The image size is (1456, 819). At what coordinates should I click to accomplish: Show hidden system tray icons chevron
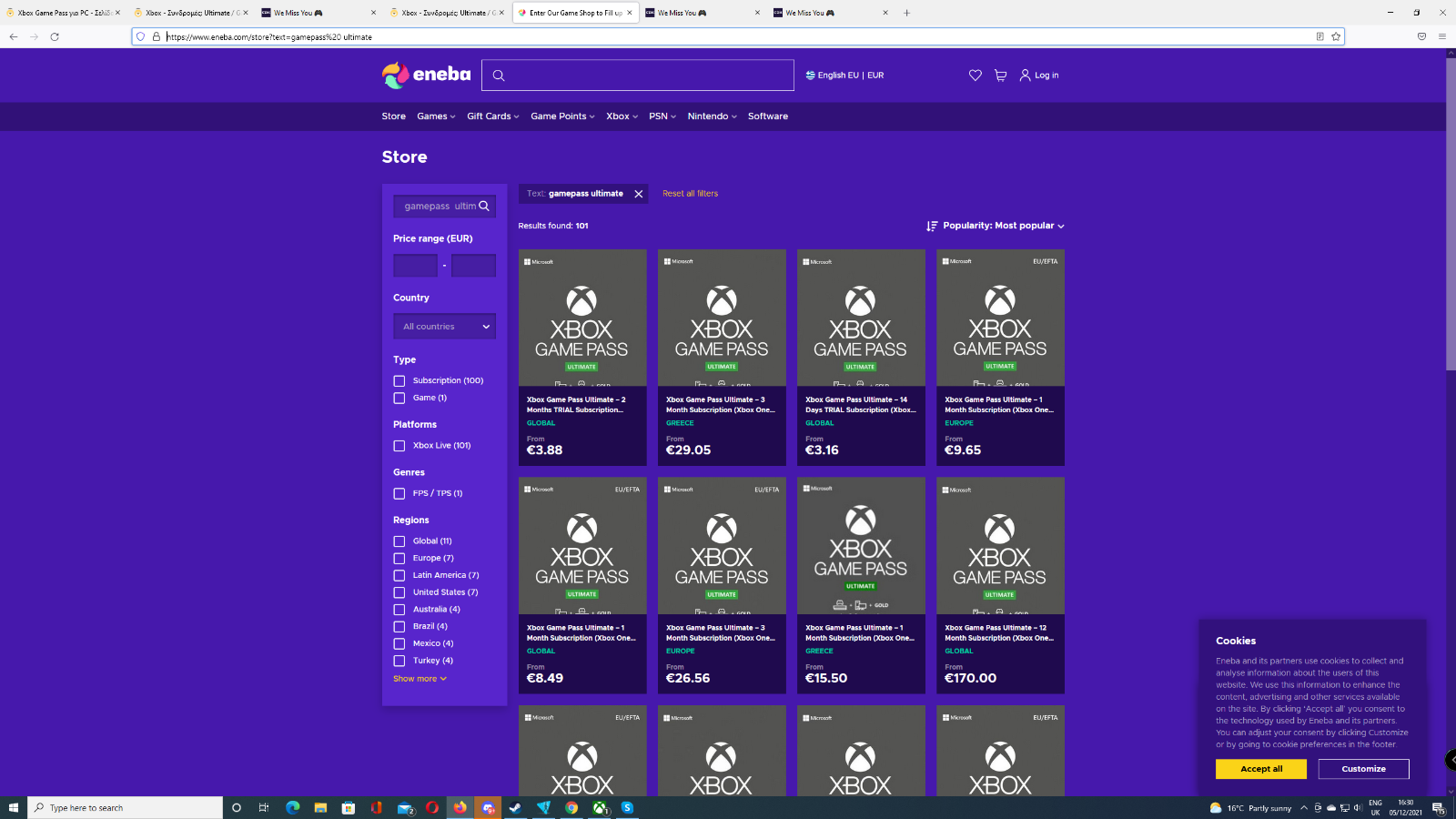coord(1303,807)
